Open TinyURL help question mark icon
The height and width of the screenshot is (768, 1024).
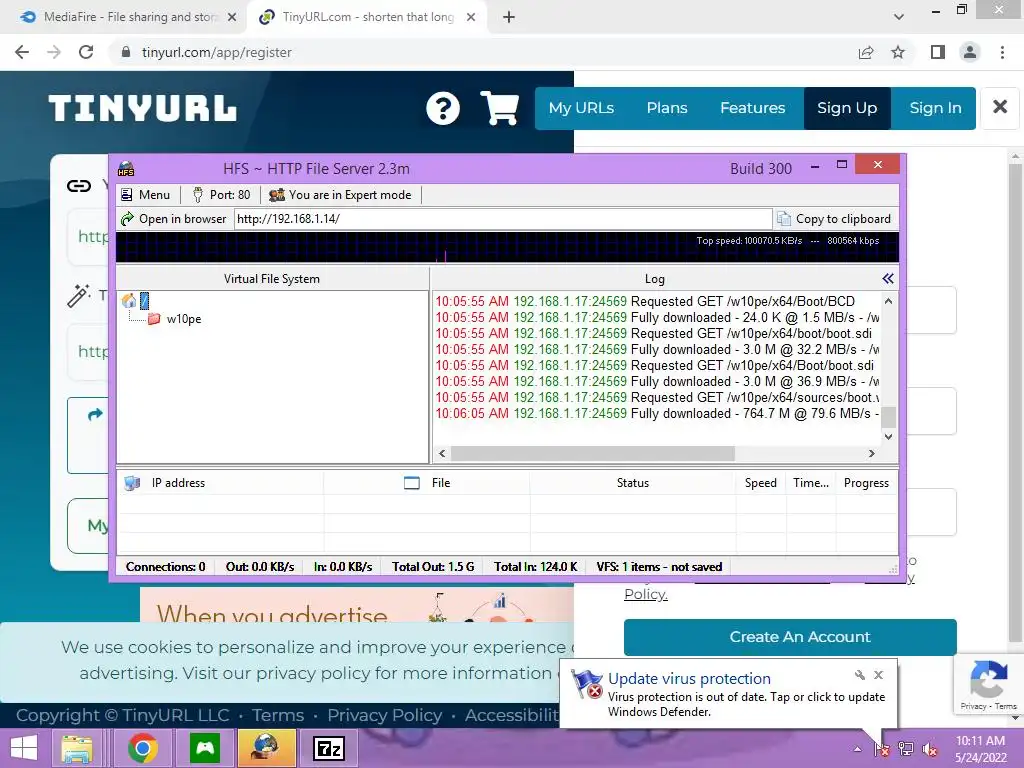(443, 108)
